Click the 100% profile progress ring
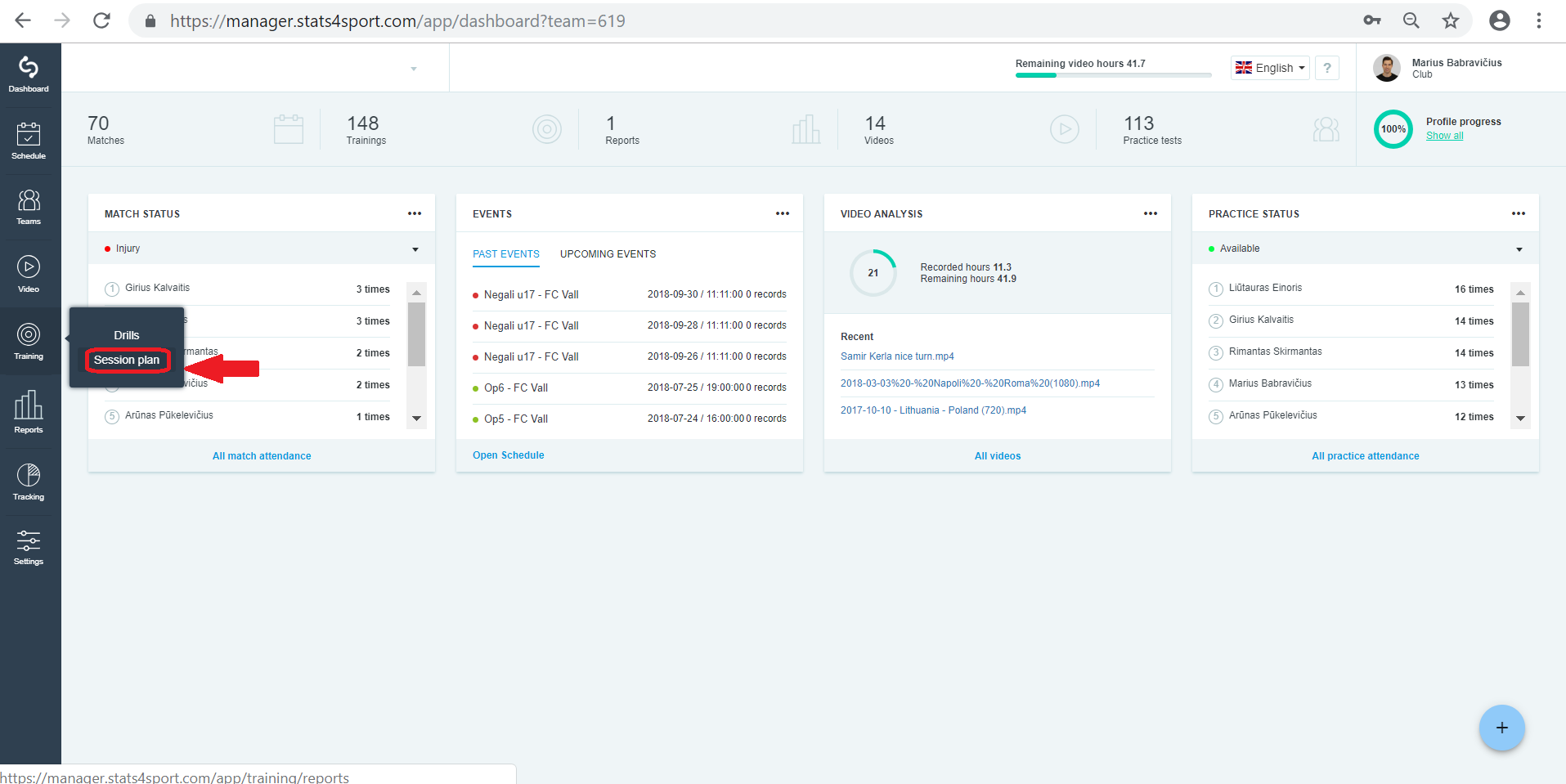Screen dimensions: 1566x784 (x=1393, y=129)
